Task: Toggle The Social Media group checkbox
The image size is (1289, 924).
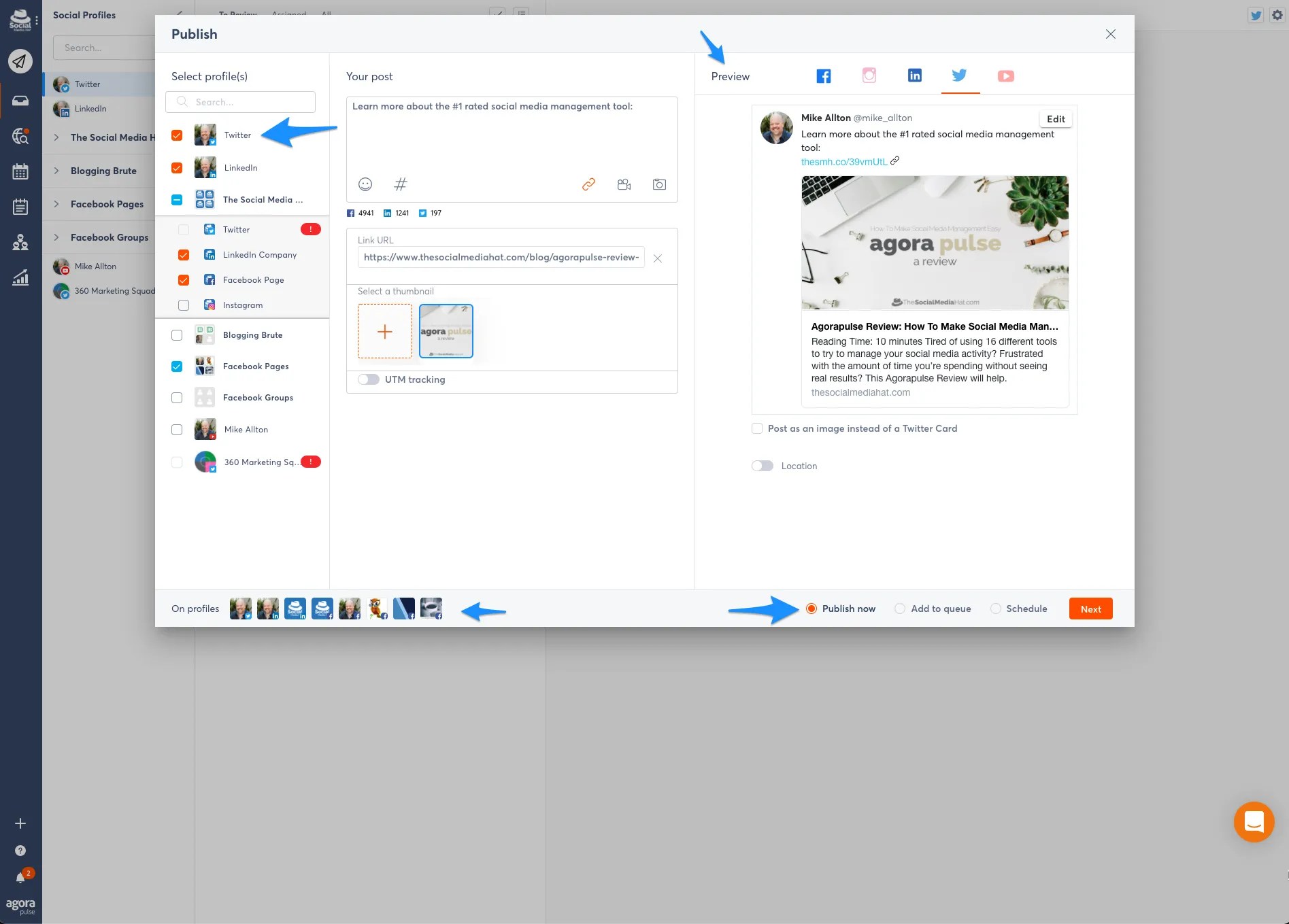Action: [x=177, y=200]
